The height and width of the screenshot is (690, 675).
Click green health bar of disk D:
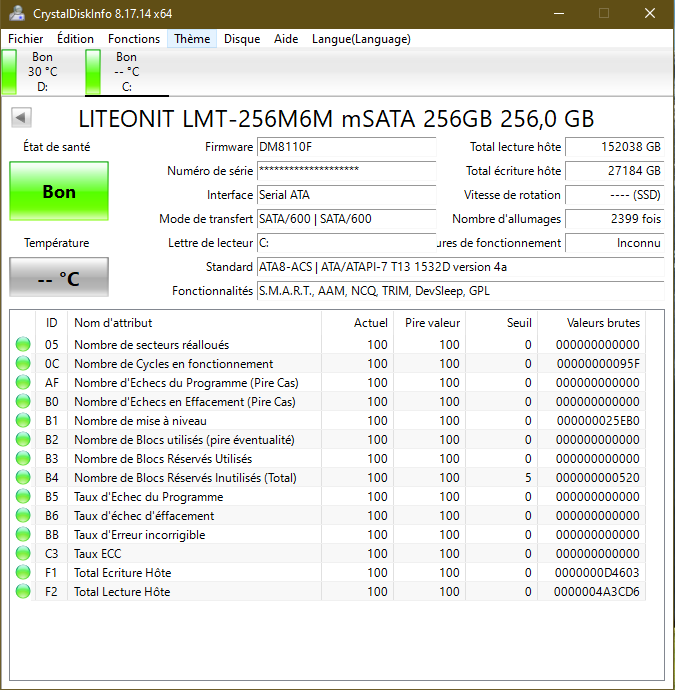9,72
